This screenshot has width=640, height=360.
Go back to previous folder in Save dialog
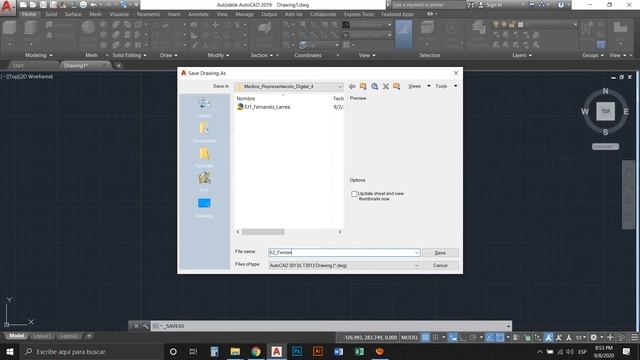tap(352, 86)
